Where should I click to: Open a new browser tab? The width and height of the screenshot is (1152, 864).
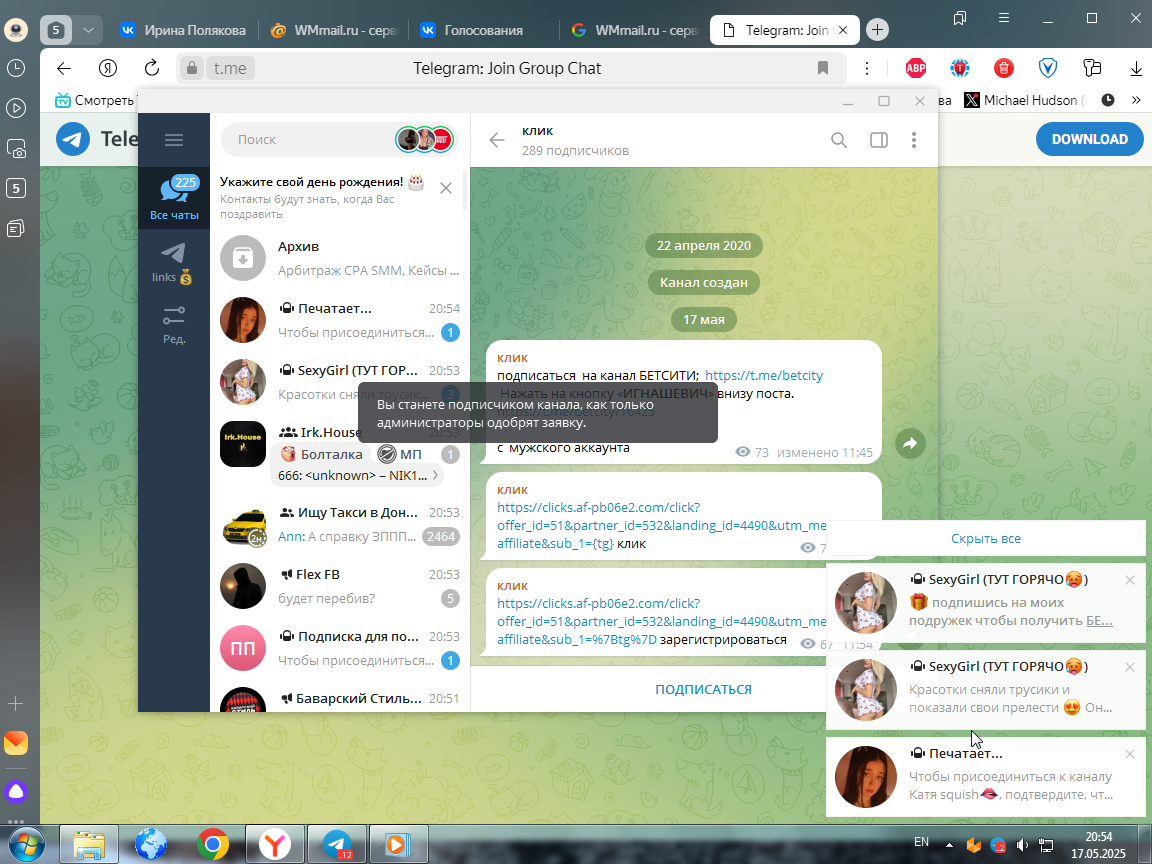point(877,30)
